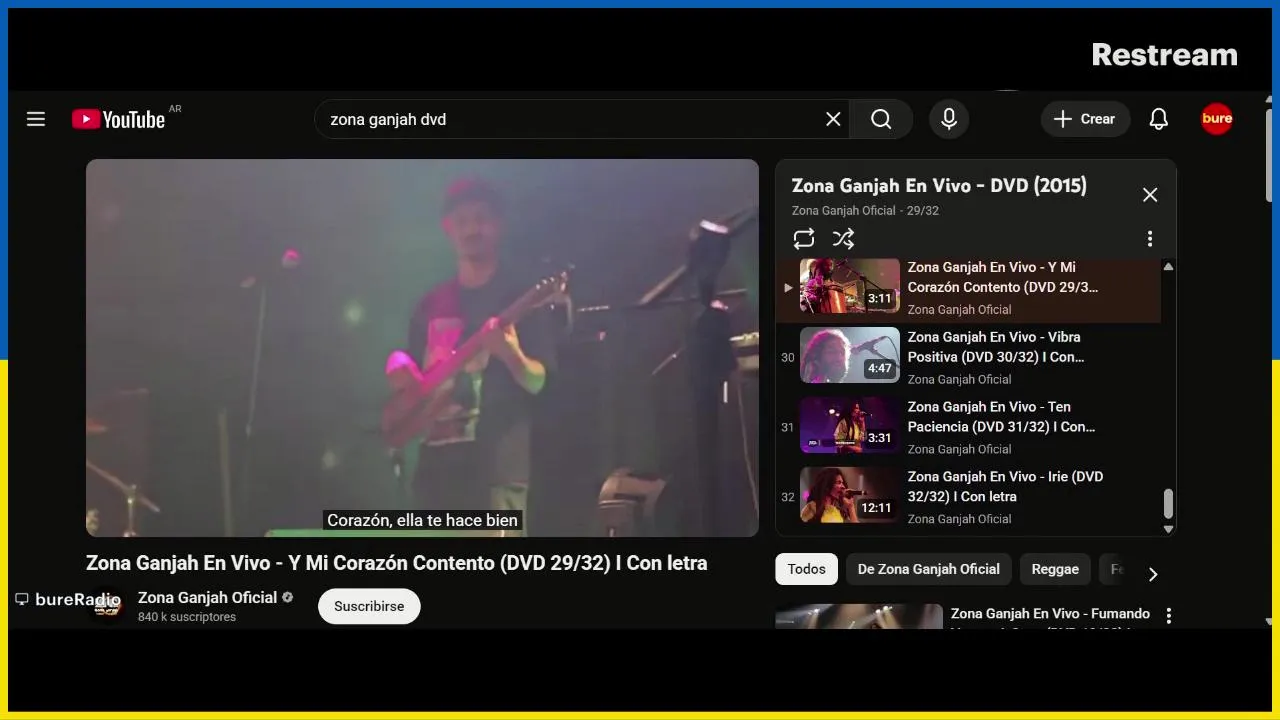Select De Zona Ganjah Oficial chip

929,569
